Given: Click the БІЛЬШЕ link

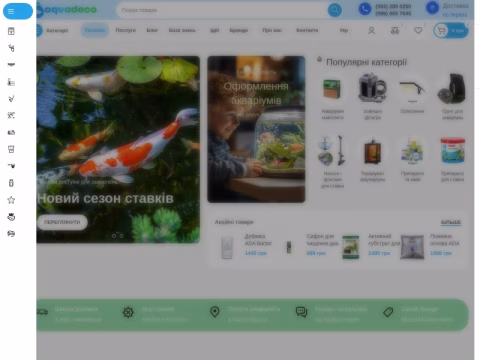Looking at the screenshot, I should pos(451,222).
